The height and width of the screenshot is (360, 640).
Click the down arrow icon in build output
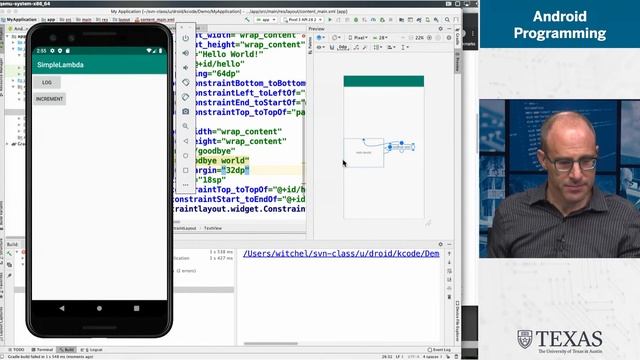point(449,262)
